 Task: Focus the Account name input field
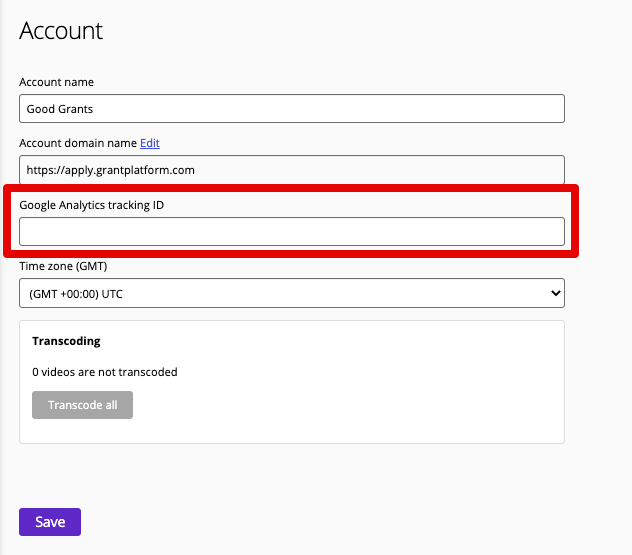(x=292, y=108)
